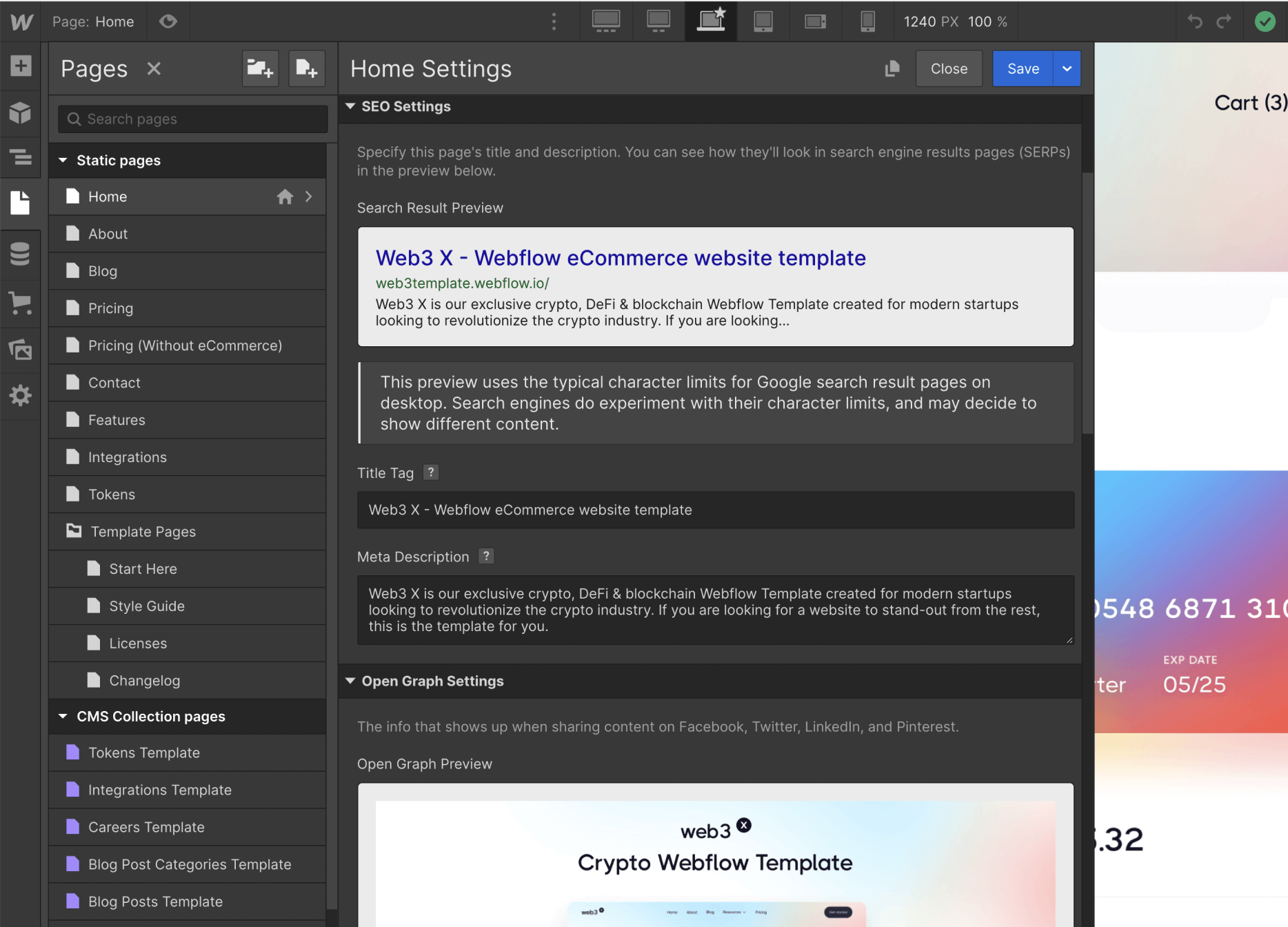Close the Home Settings panel

pyautogui.click(x=949, y=68)
